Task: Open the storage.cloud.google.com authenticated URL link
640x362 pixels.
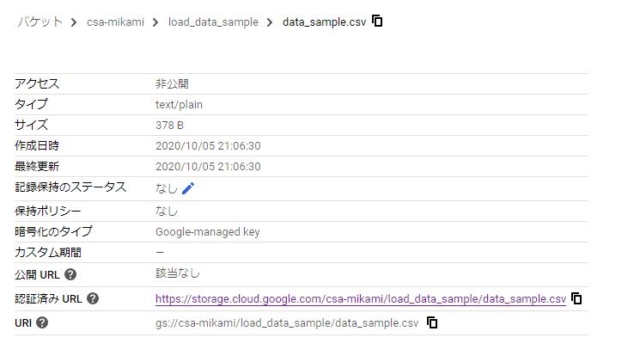Action: (360, 299)
